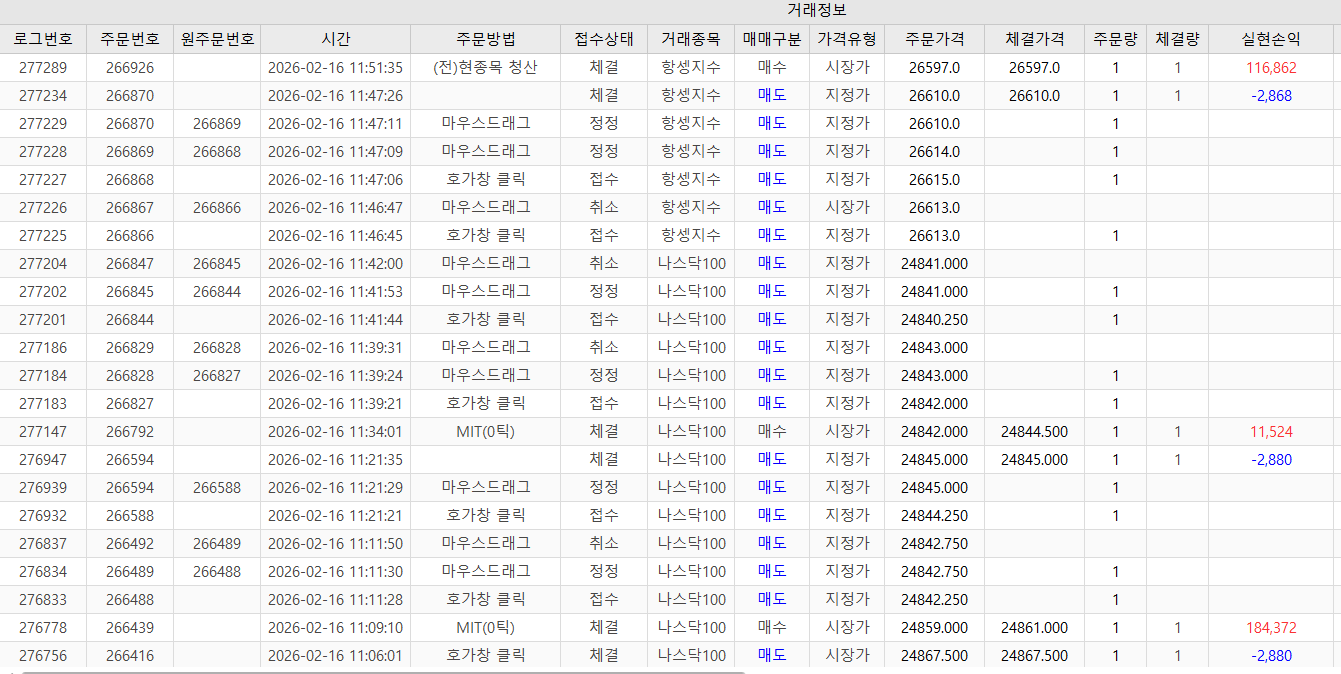Click order price 26615.0
The image size is (1341, 674).
(935, 180)
